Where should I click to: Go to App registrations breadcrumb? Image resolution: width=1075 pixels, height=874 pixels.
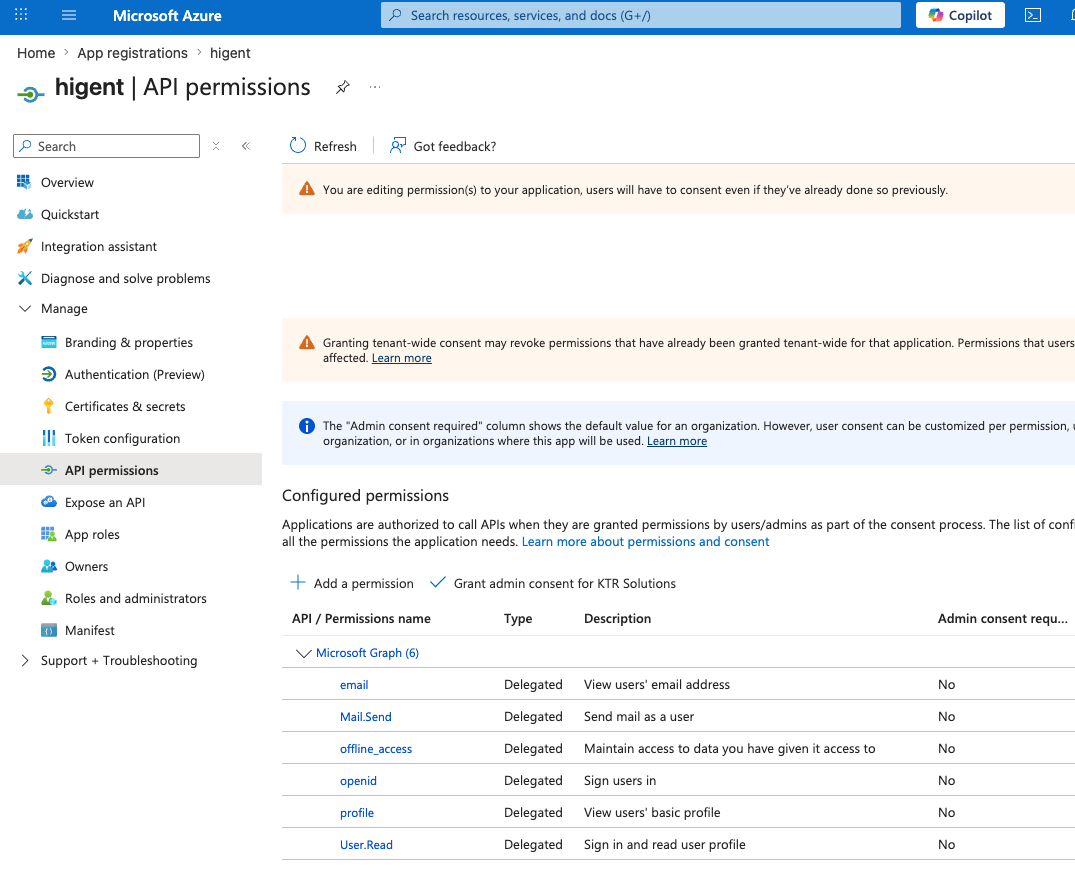132,53
